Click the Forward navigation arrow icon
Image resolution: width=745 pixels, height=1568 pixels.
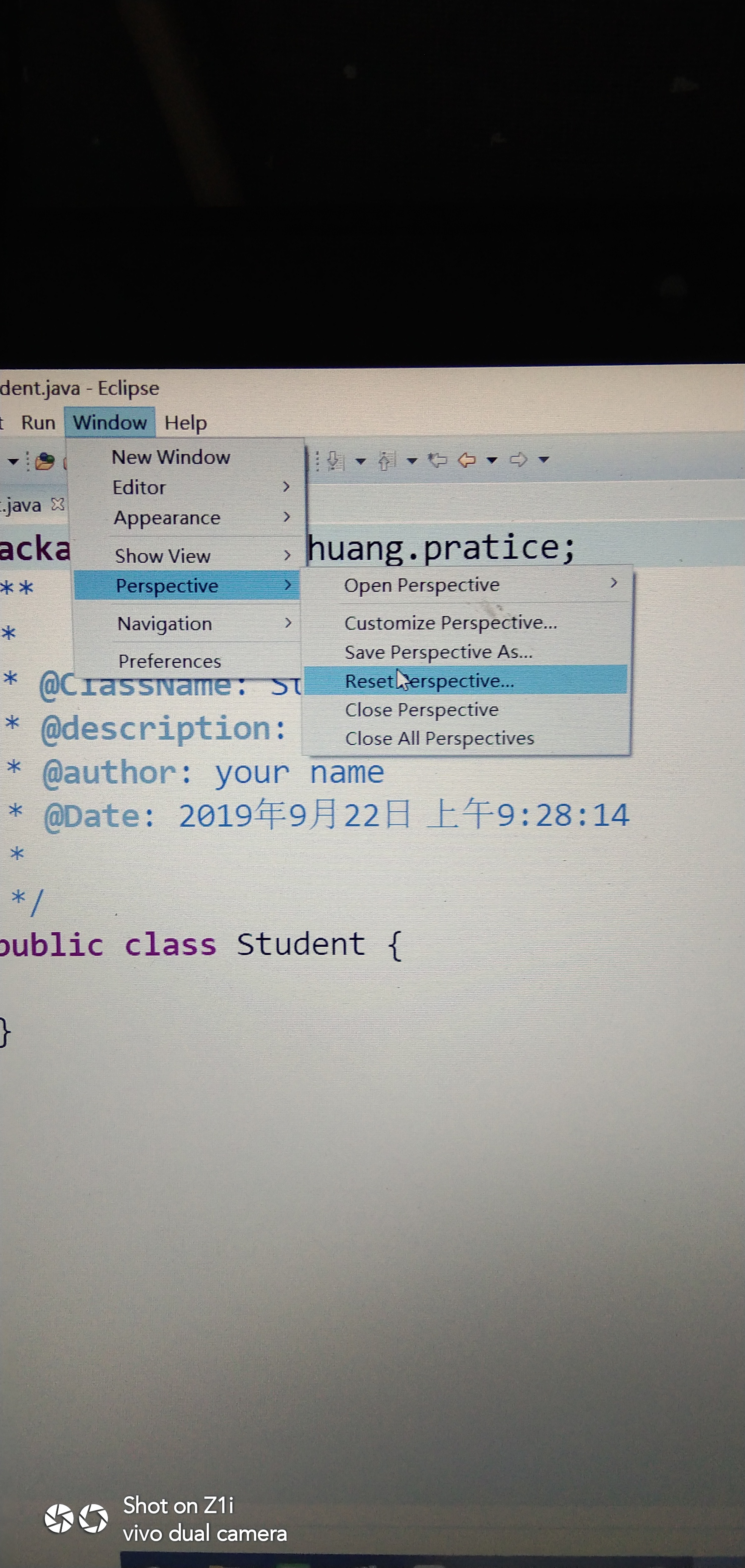(518, 460)
